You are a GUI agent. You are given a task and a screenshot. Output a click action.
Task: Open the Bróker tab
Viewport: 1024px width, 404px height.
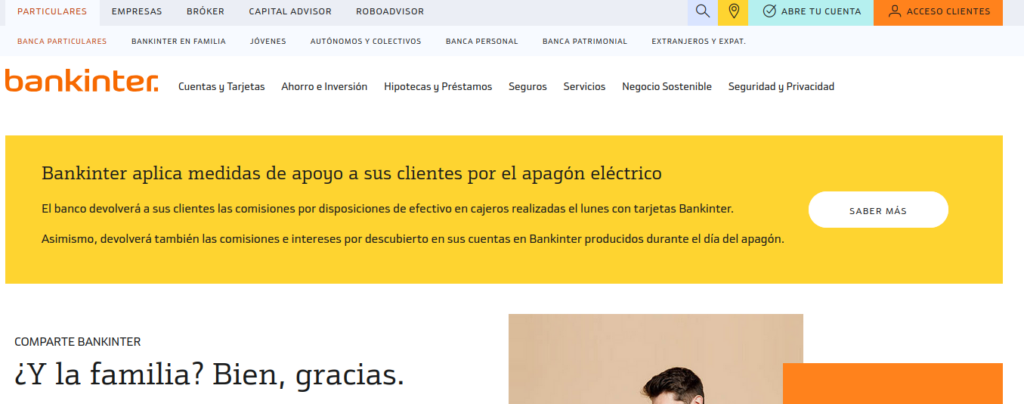click(x=205, y=12)
